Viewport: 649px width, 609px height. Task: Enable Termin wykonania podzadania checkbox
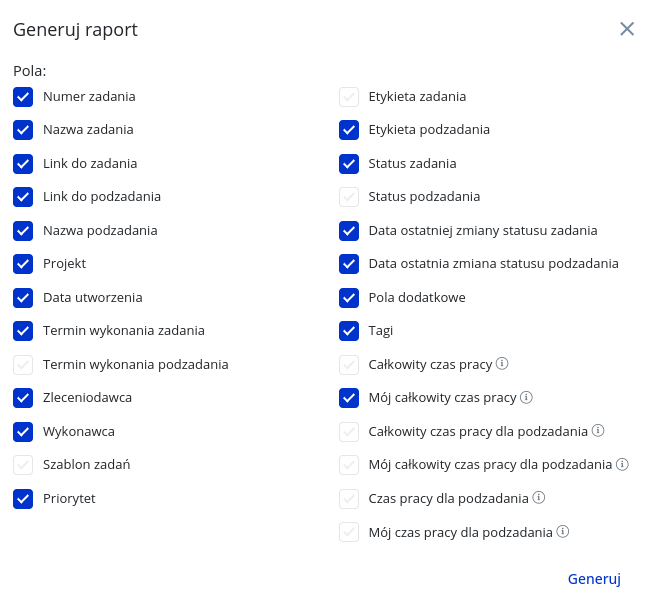tap(23, 365)
